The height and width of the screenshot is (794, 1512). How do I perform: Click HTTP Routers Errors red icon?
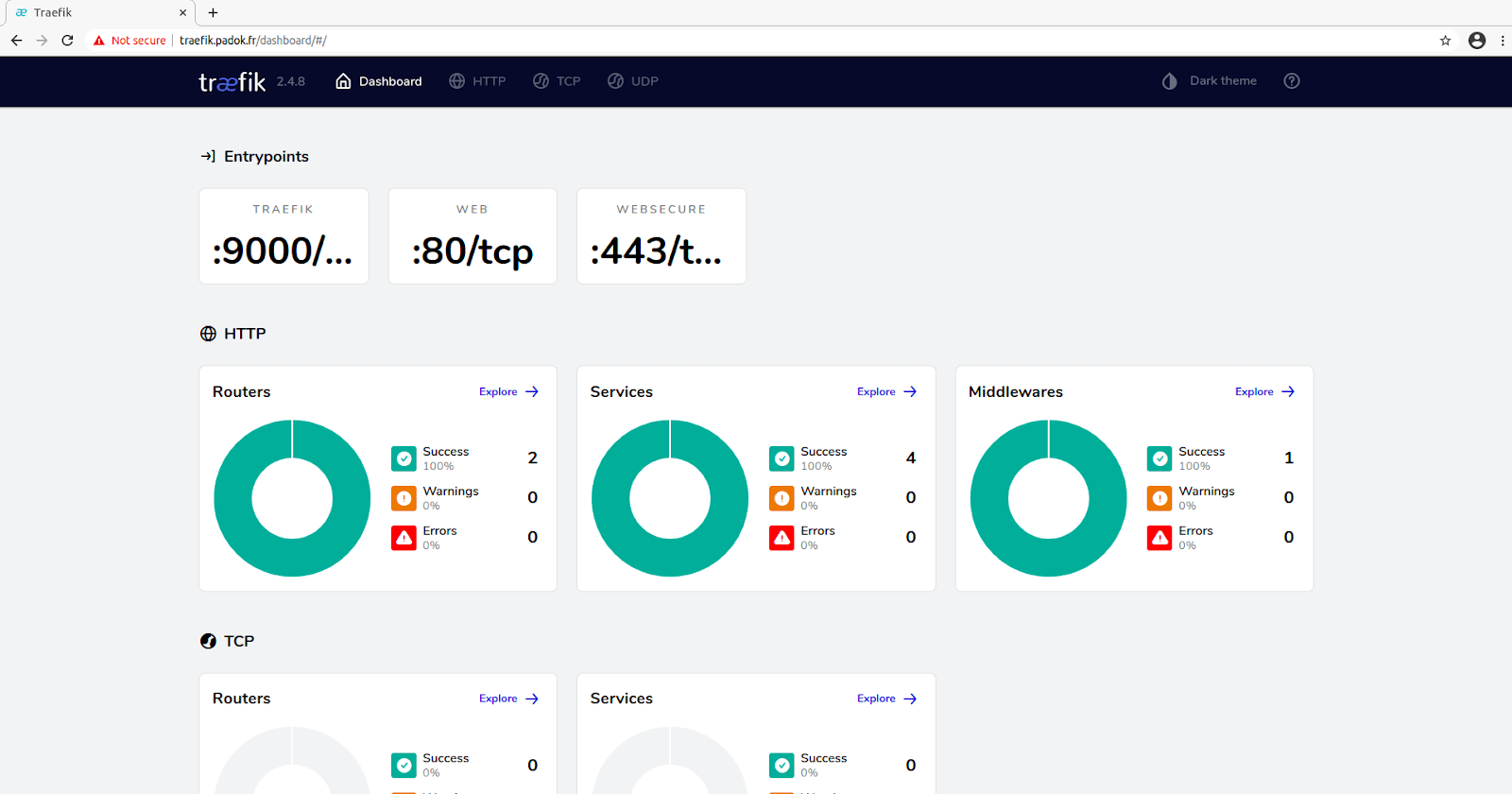click(404, 538)
